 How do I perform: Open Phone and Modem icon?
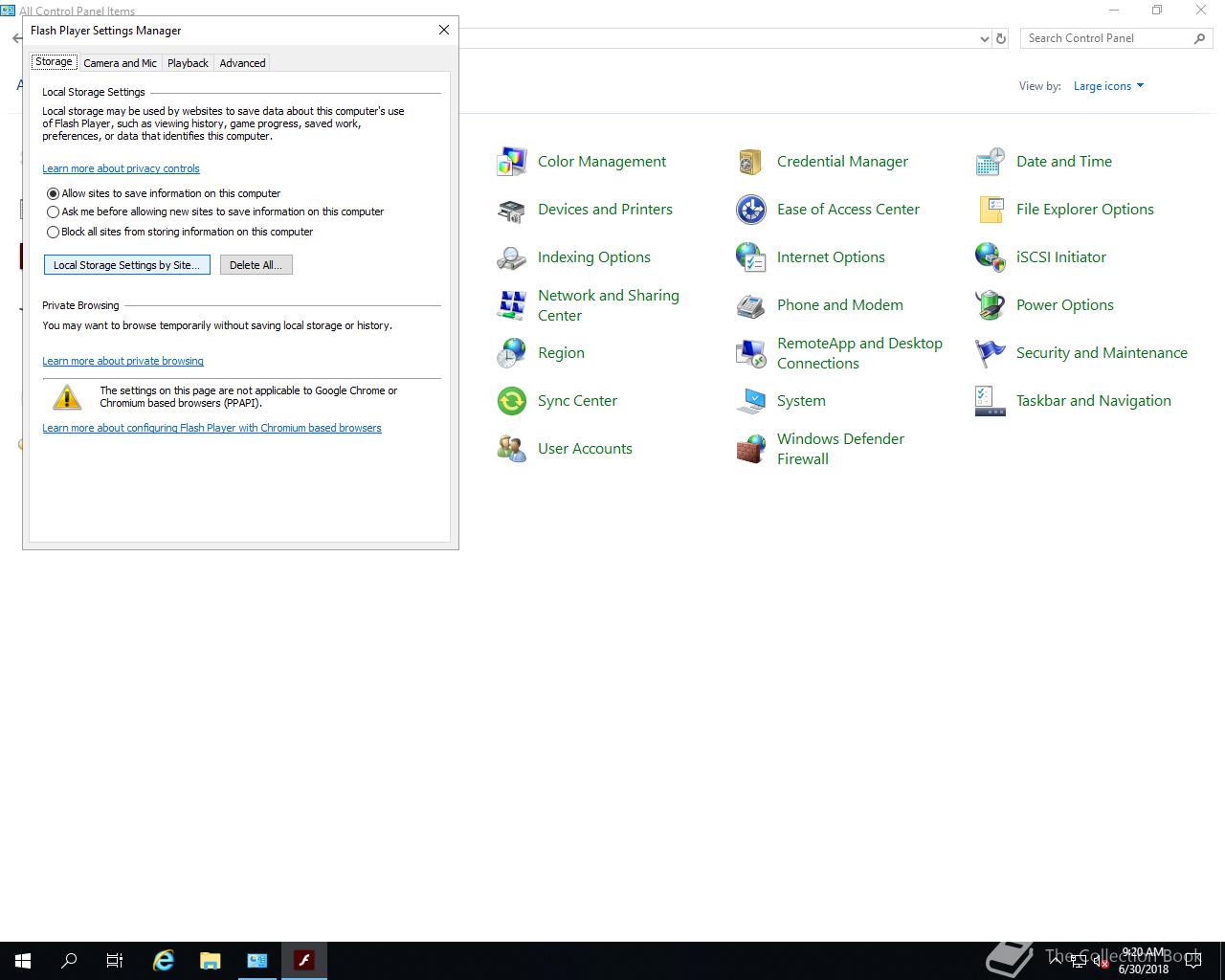[x=750, y=305]
